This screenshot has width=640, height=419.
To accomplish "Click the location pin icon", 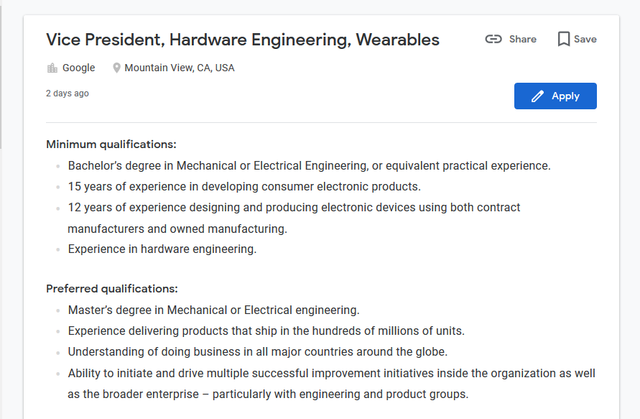I will 116,68.
